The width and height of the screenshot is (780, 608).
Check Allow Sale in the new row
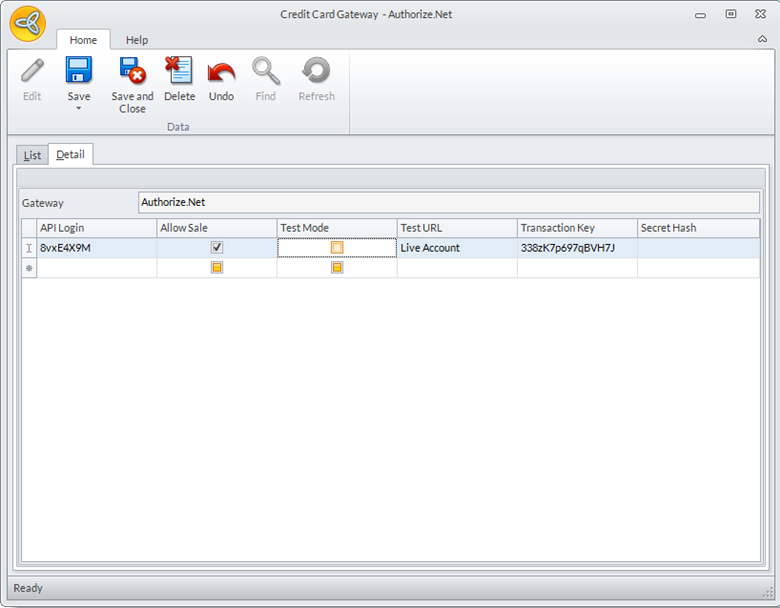click(217, 268)
